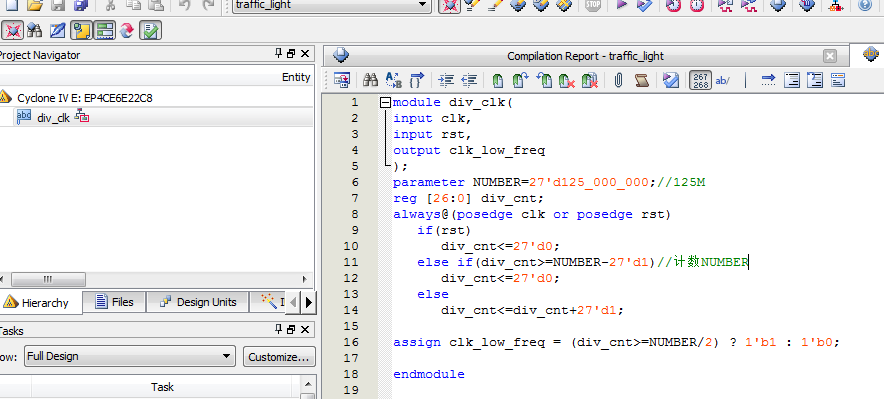Open a file with the folder icon
The height and width of the screenshot is (399, 884).
(x=34, y=5)
